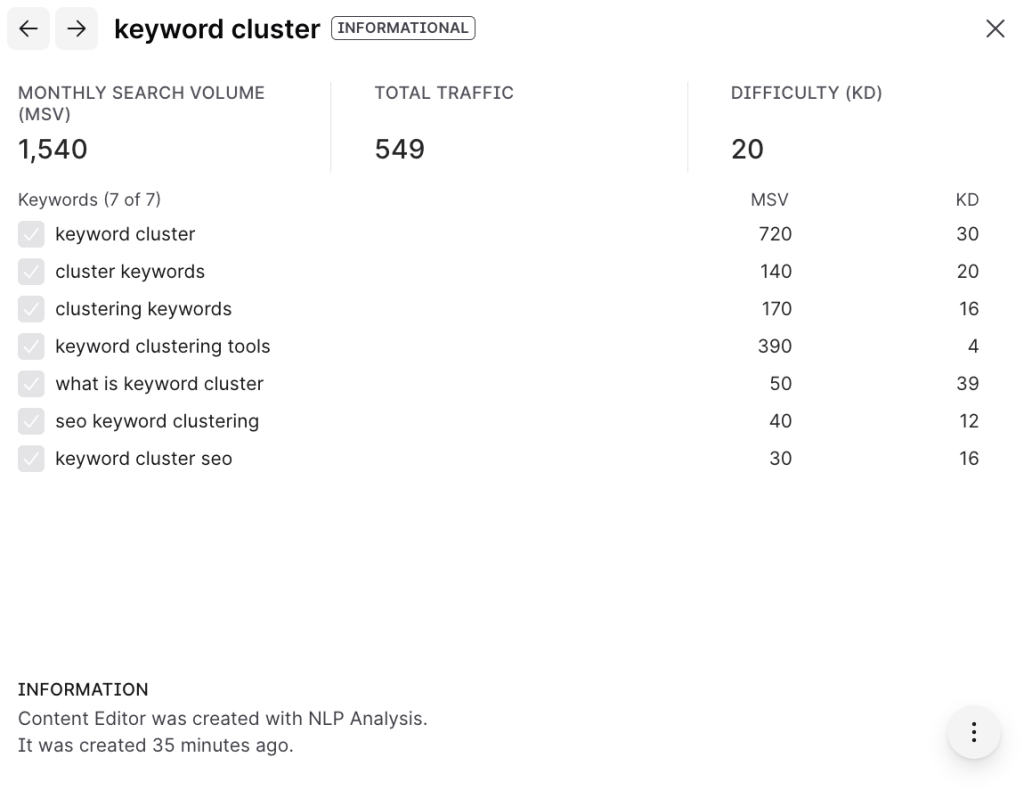1024x798 pixels.
Task: Click the Total Traffic value 549
Action: pos(399,150)
